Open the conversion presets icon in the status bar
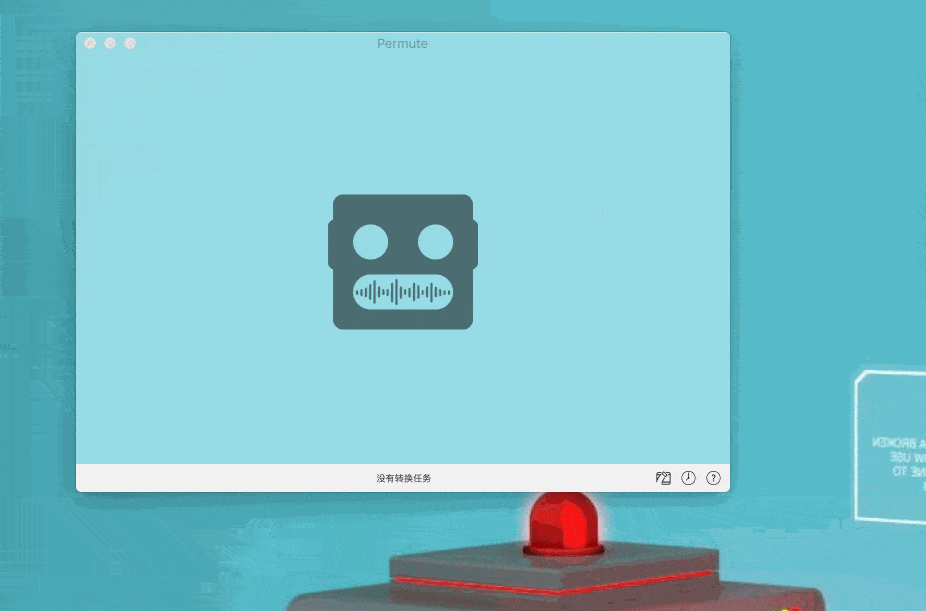This screenshot has width=926, height=611. 663,478
